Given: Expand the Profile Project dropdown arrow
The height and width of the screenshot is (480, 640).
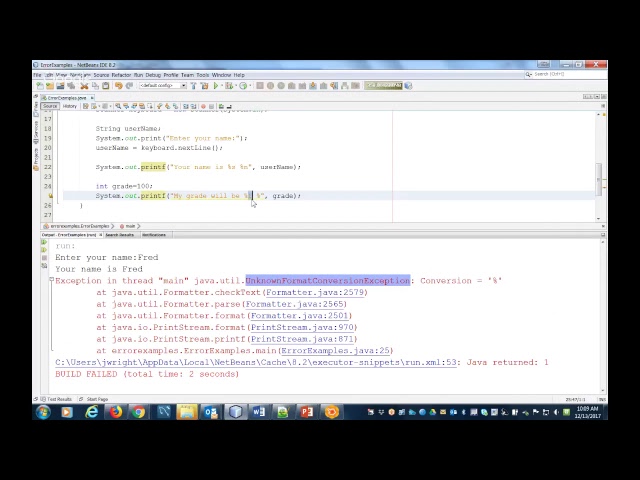Looking at the screenshot, I should pyautogui.click(x=250, y=86).
